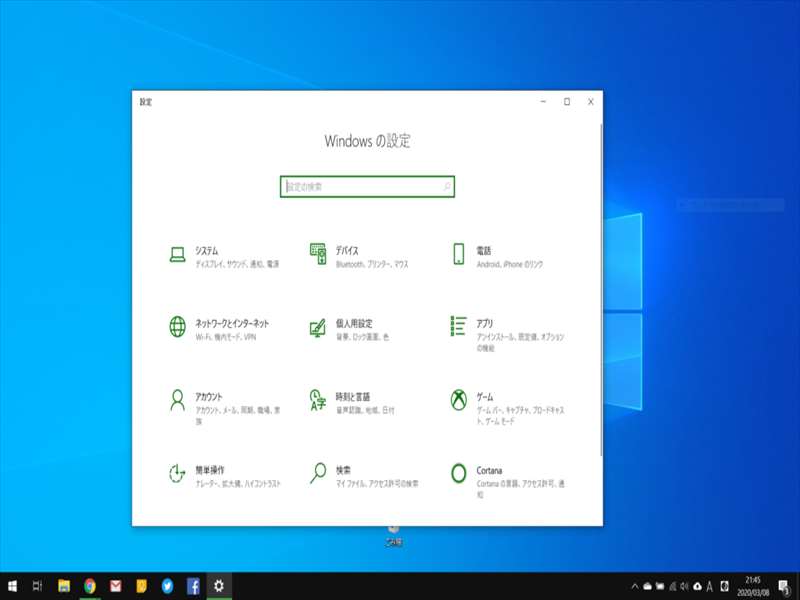The width and height of the screenshot is (800, 600).
Task: Open the ゲーム (Gaming) Xbox settings
Action: click(x=508, y=407)
